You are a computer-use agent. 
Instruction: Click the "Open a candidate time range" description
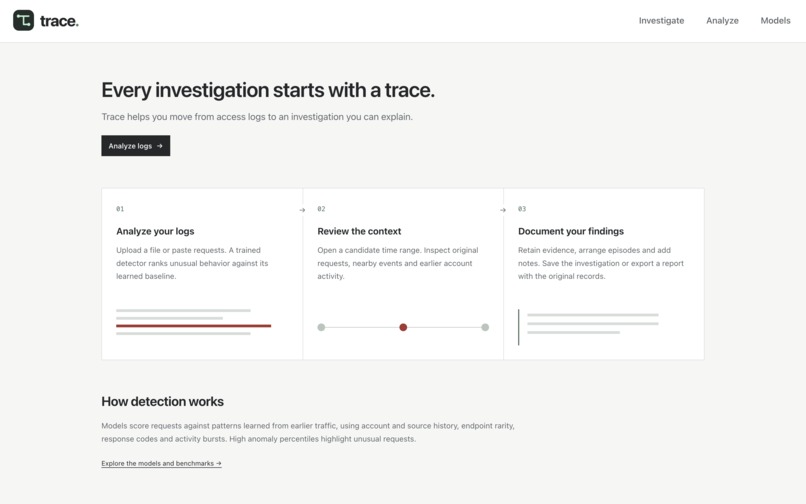pos(397,263)
